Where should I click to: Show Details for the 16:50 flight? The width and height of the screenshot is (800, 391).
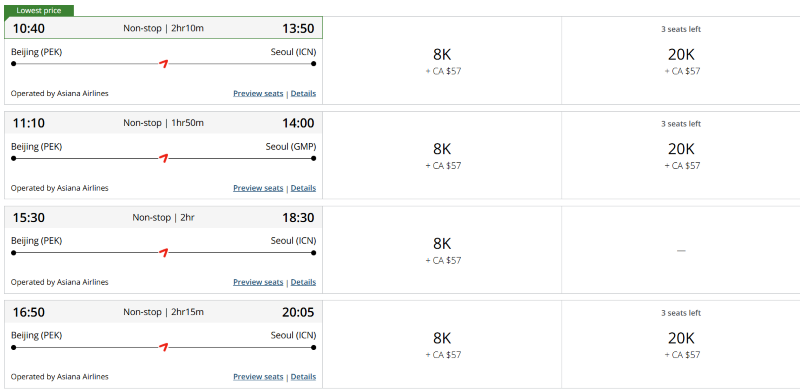point(303,377)
